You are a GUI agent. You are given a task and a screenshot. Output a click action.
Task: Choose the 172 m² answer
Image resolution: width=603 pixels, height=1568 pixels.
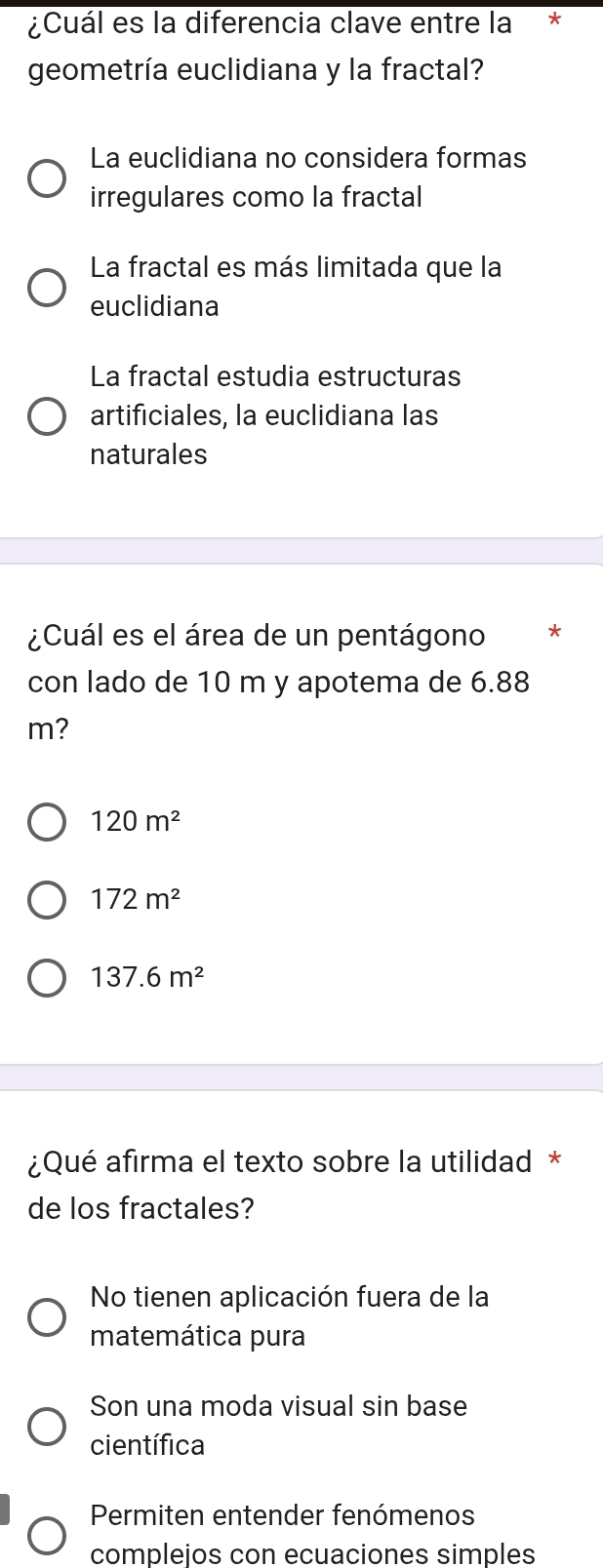pos(47,900)
